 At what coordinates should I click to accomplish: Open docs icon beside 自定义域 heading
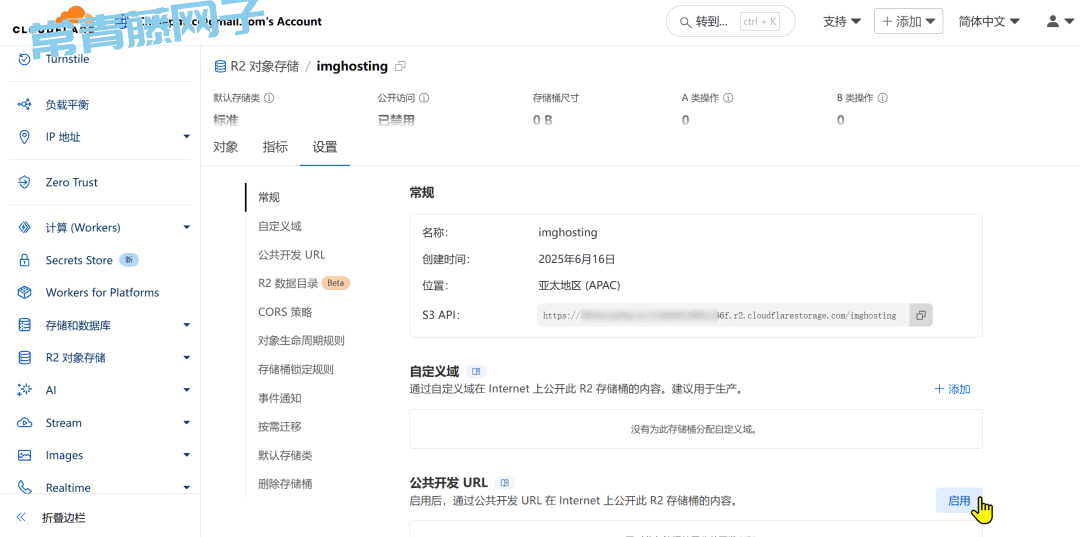(x=477, y=372)
